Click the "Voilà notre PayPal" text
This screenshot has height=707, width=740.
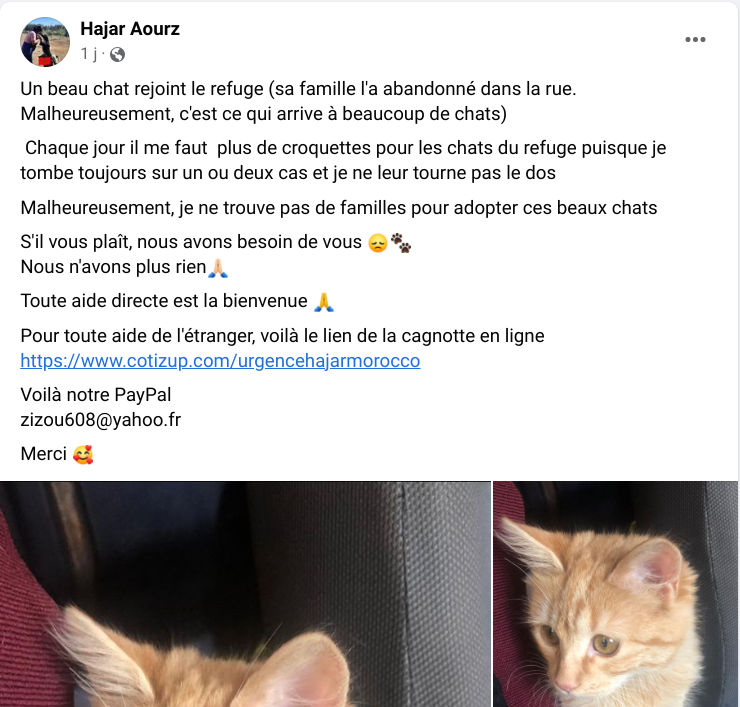(x=96, y=395)
